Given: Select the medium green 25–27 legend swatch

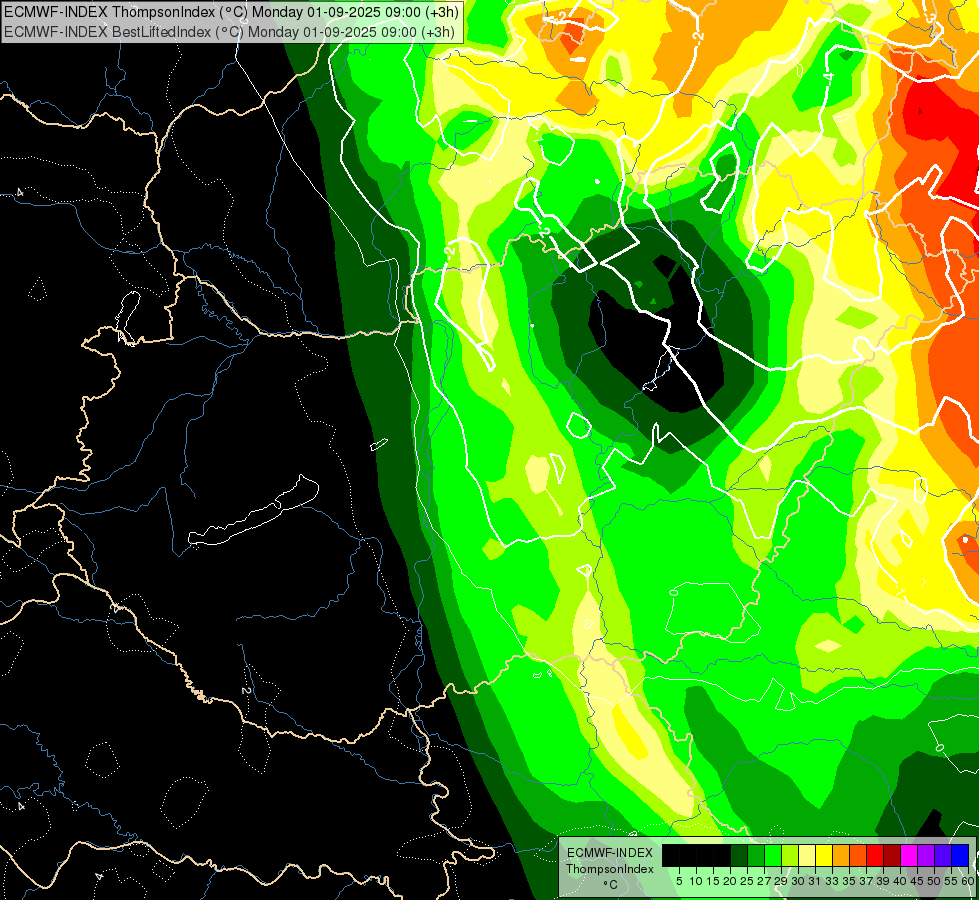Looking at the screenshot, I should click(756, 855).
